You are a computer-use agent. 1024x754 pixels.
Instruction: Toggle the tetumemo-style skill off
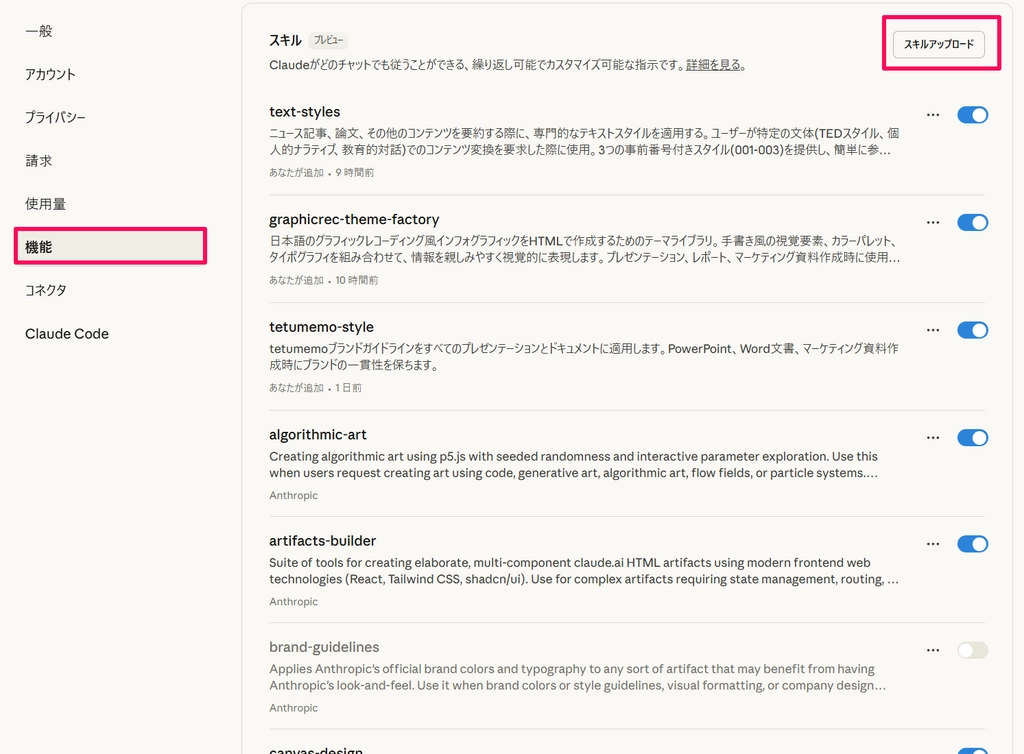pyautogui.click(x=972, y=330)
